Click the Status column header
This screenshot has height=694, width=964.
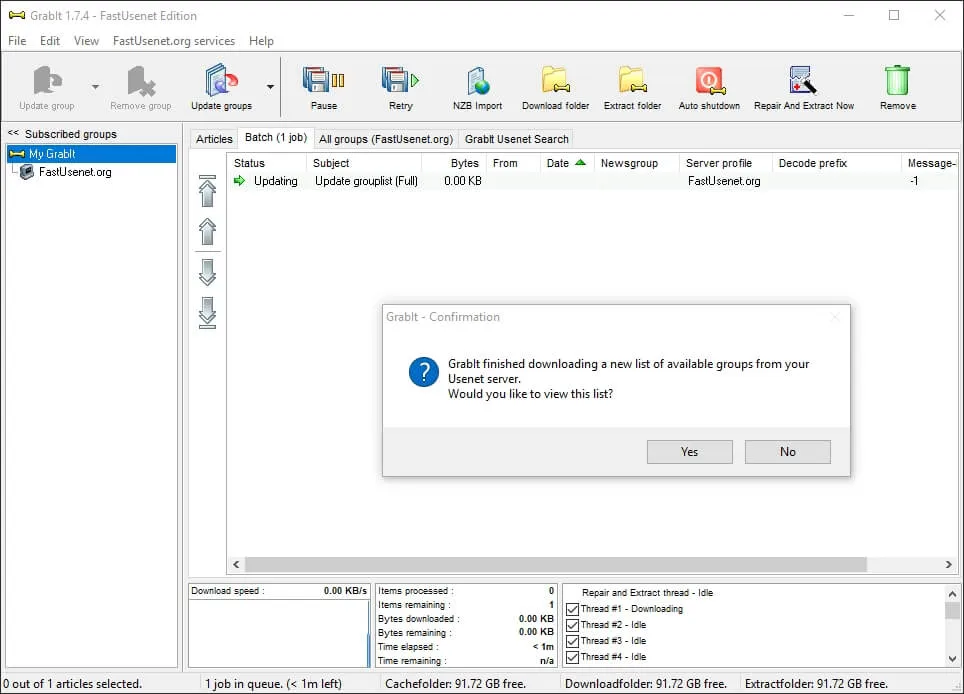coord(267,163)
